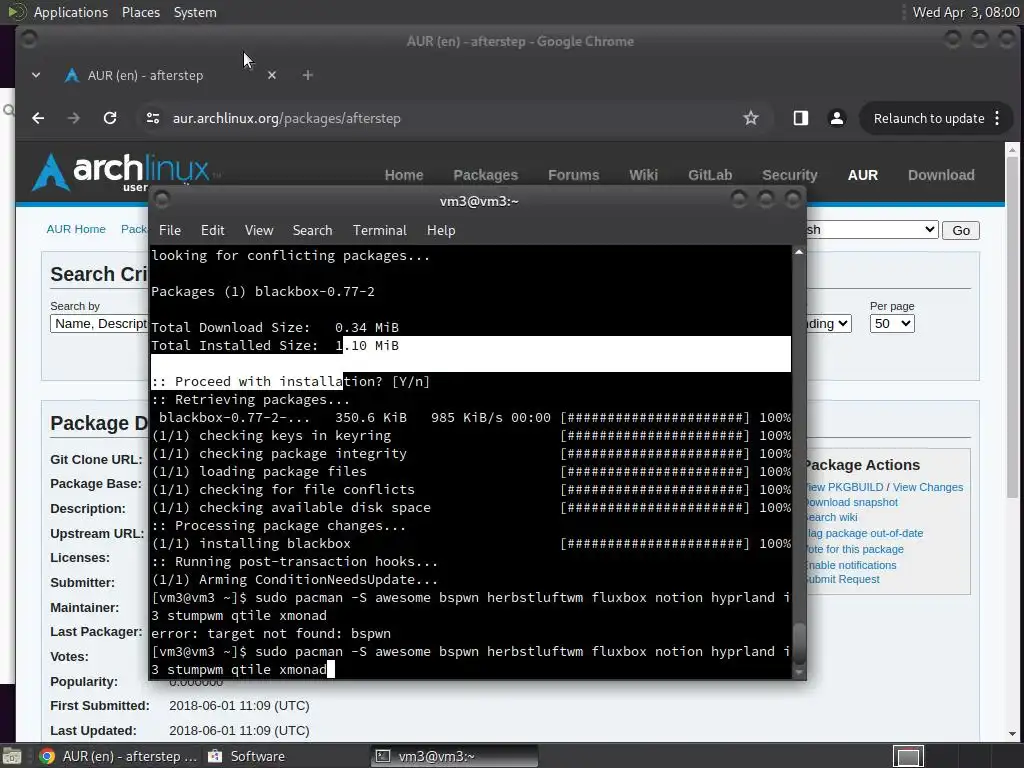
Task: Open AUR navigation link
Action: click(863, 175)
